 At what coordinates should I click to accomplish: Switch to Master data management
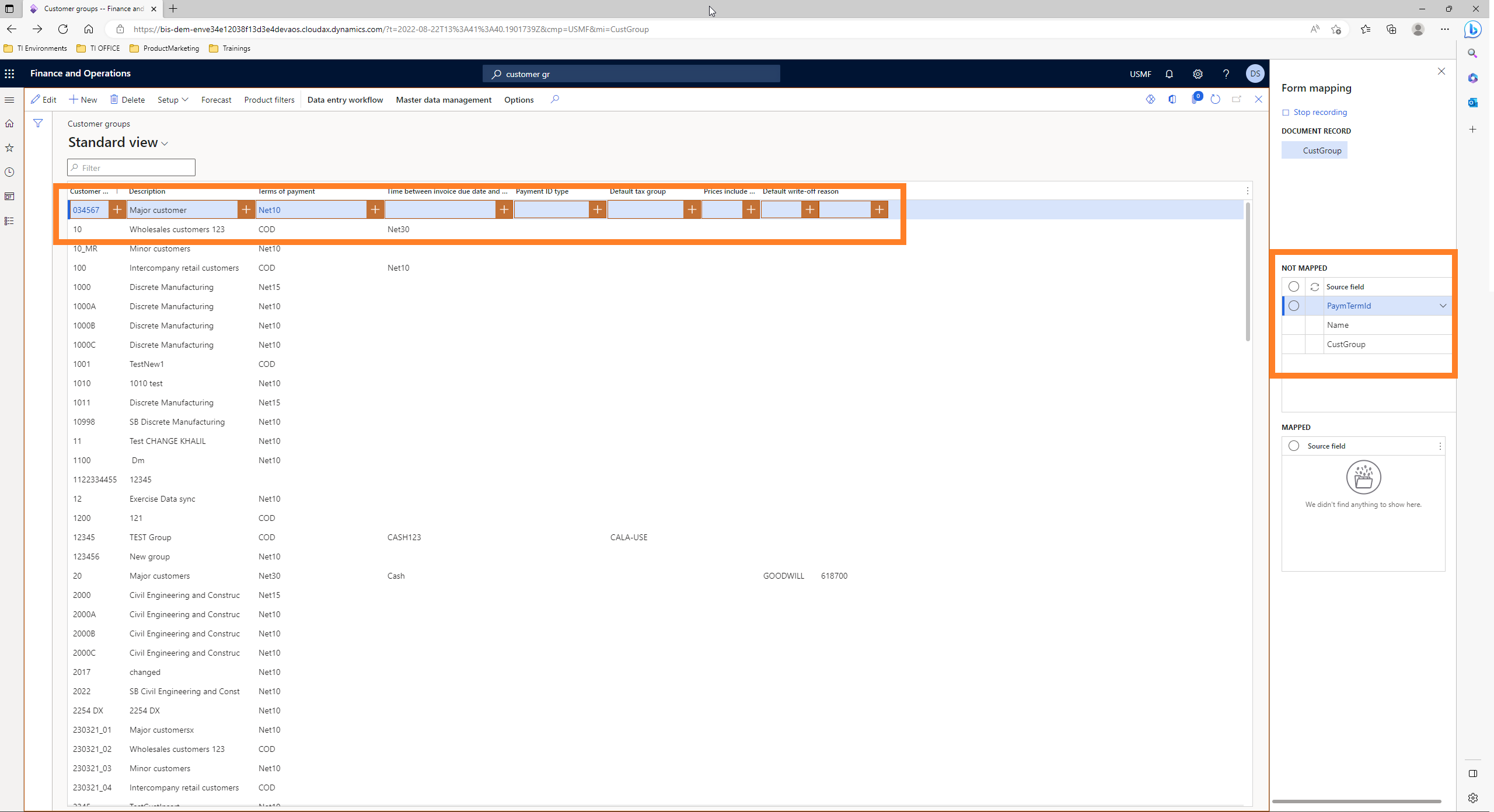pyautogui.click(x=444, y=100)
